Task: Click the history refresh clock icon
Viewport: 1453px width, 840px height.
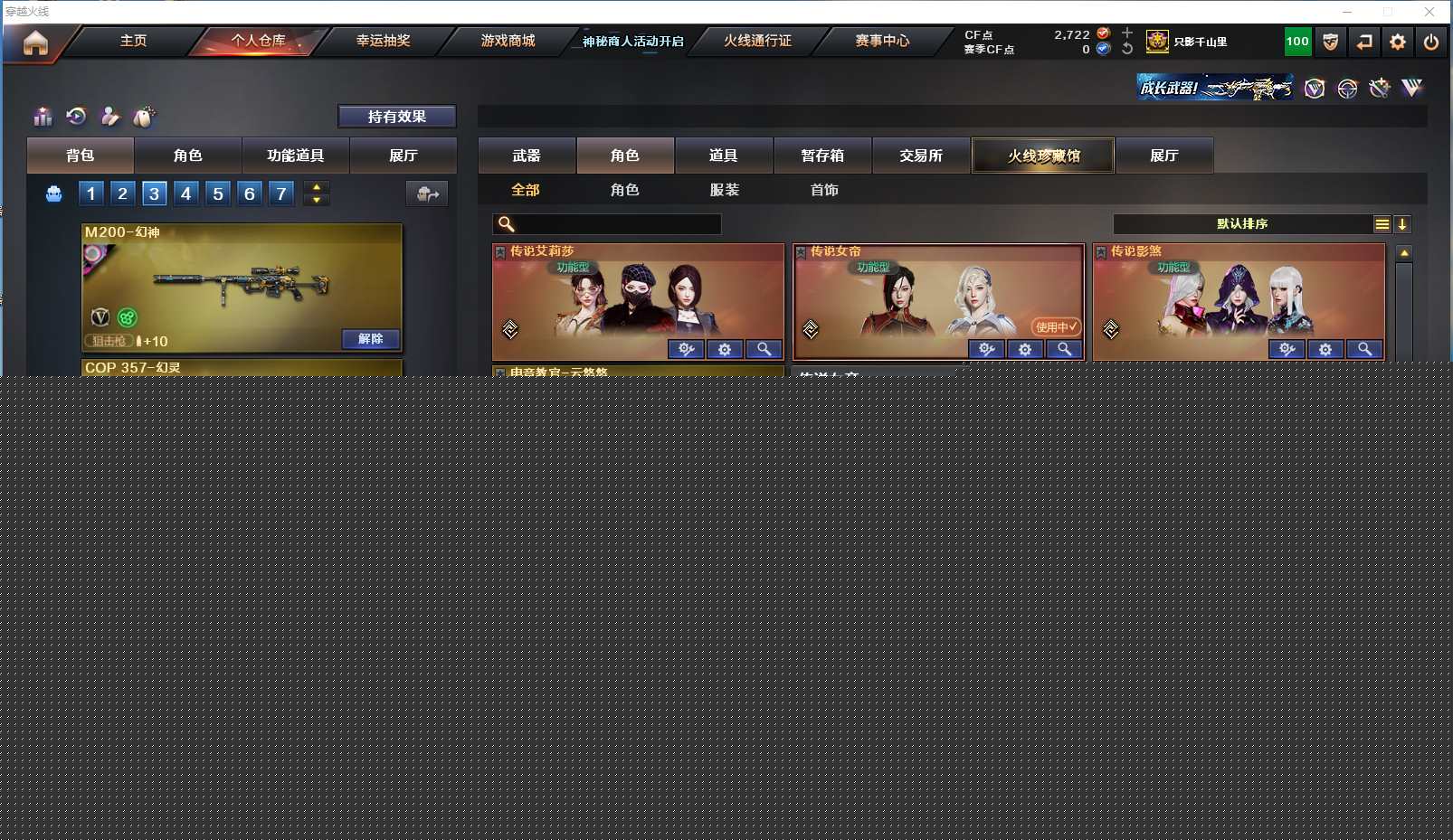Action: coord(77,116)
